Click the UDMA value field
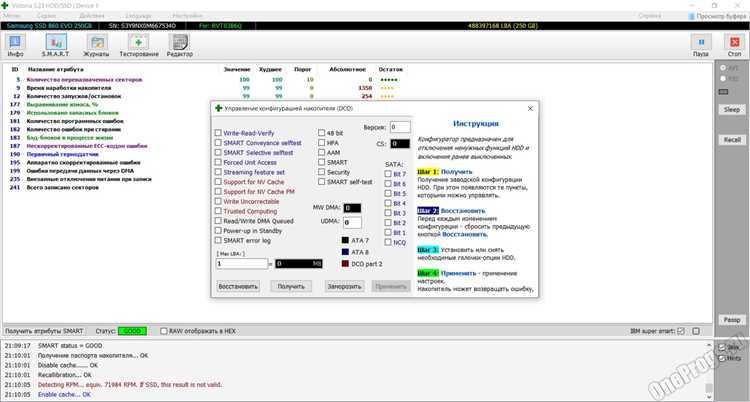 pos(353,223)
